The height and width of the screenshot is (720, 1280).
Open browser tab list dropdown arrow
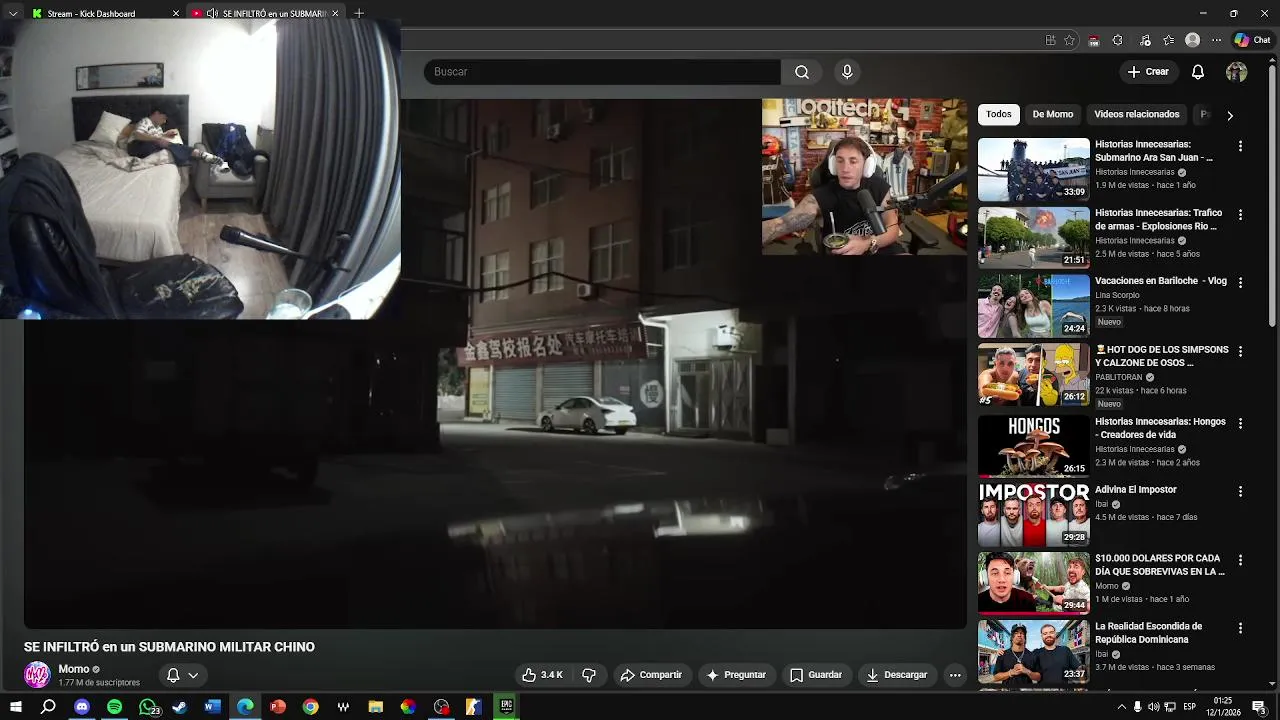(x=13, y=13)
